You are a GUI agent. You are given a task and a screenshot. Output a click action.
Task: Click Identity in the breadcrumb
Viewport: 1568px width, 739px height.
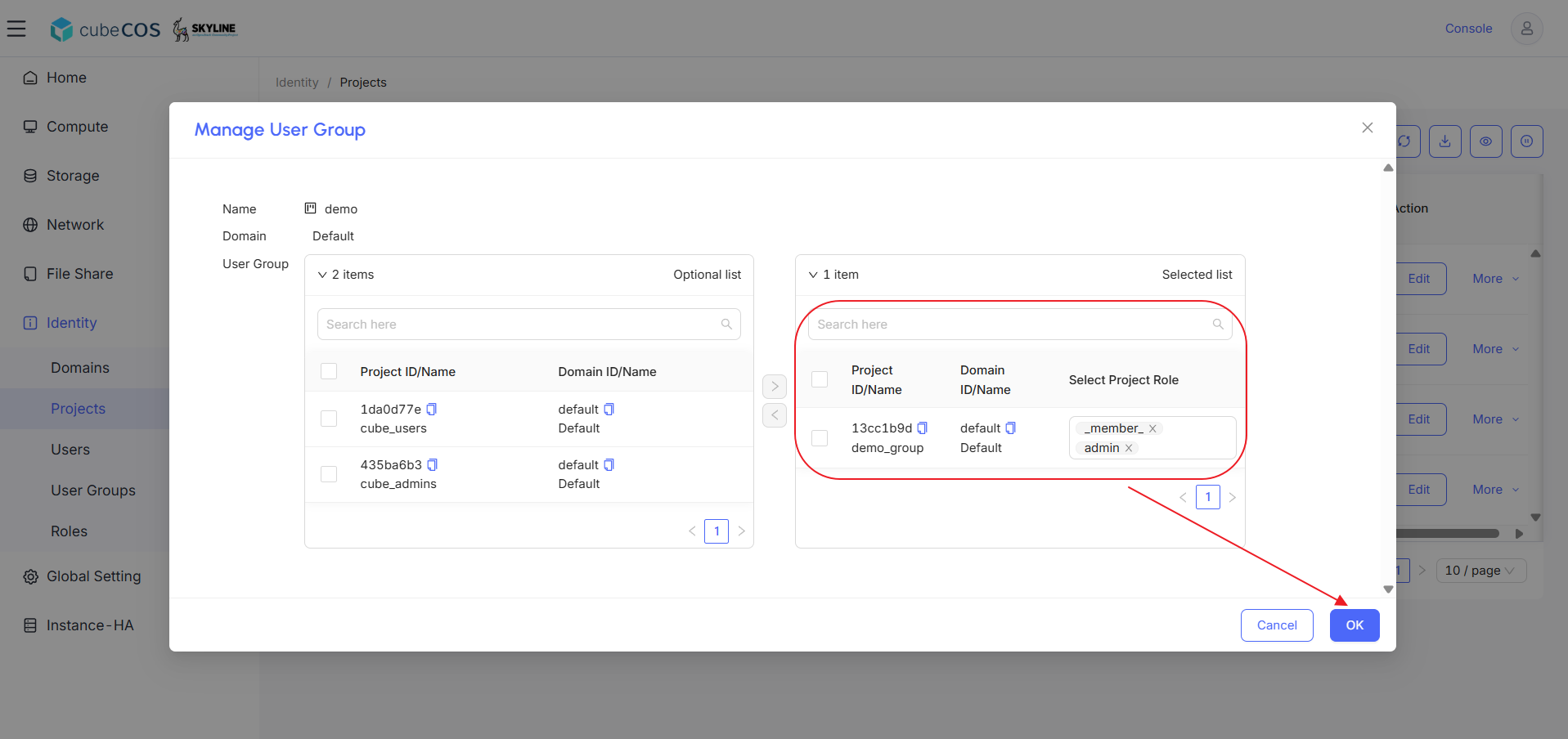point(297,83)
